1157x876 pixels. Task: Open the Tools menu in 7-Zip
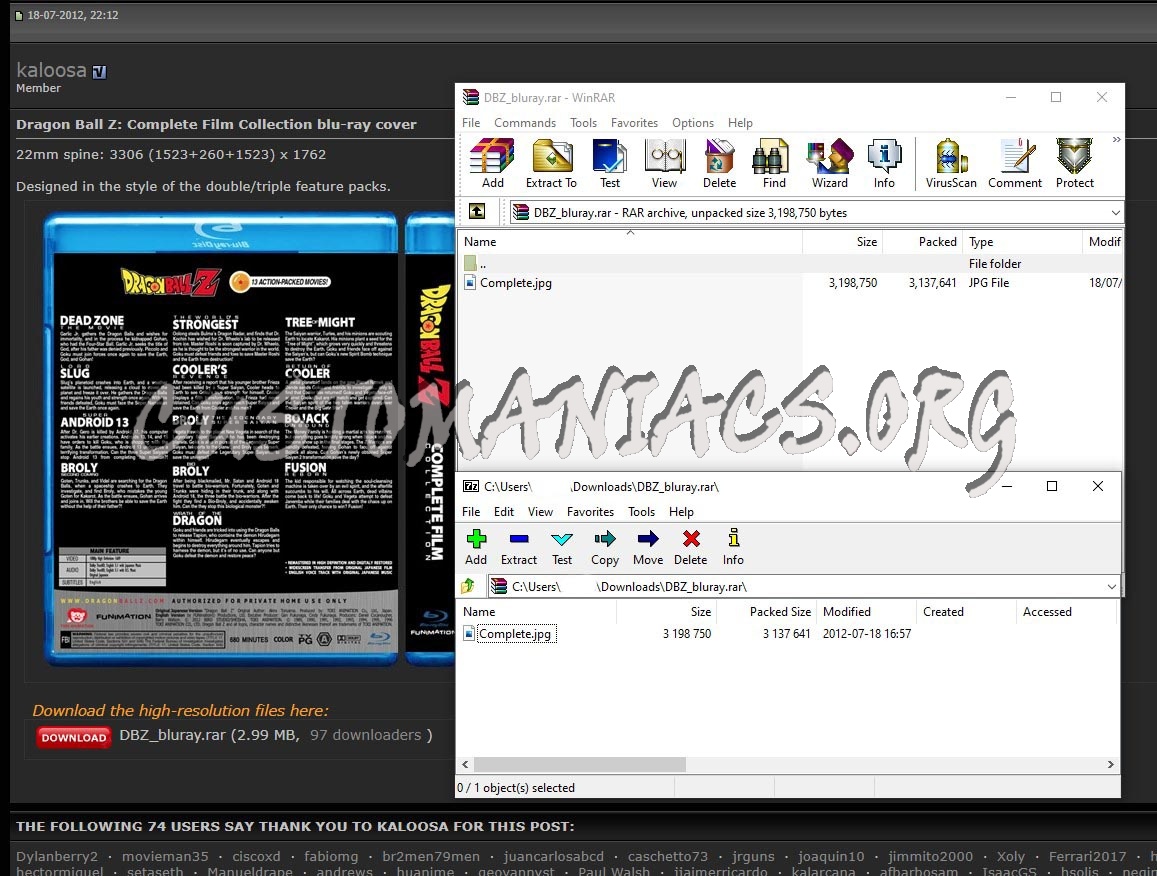[x=641, y=511]
